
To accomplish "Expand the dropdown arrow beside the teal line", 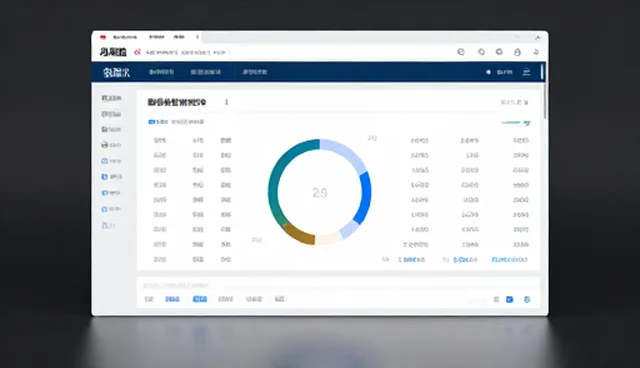I will pyautogui.click(x=527, y=123).
